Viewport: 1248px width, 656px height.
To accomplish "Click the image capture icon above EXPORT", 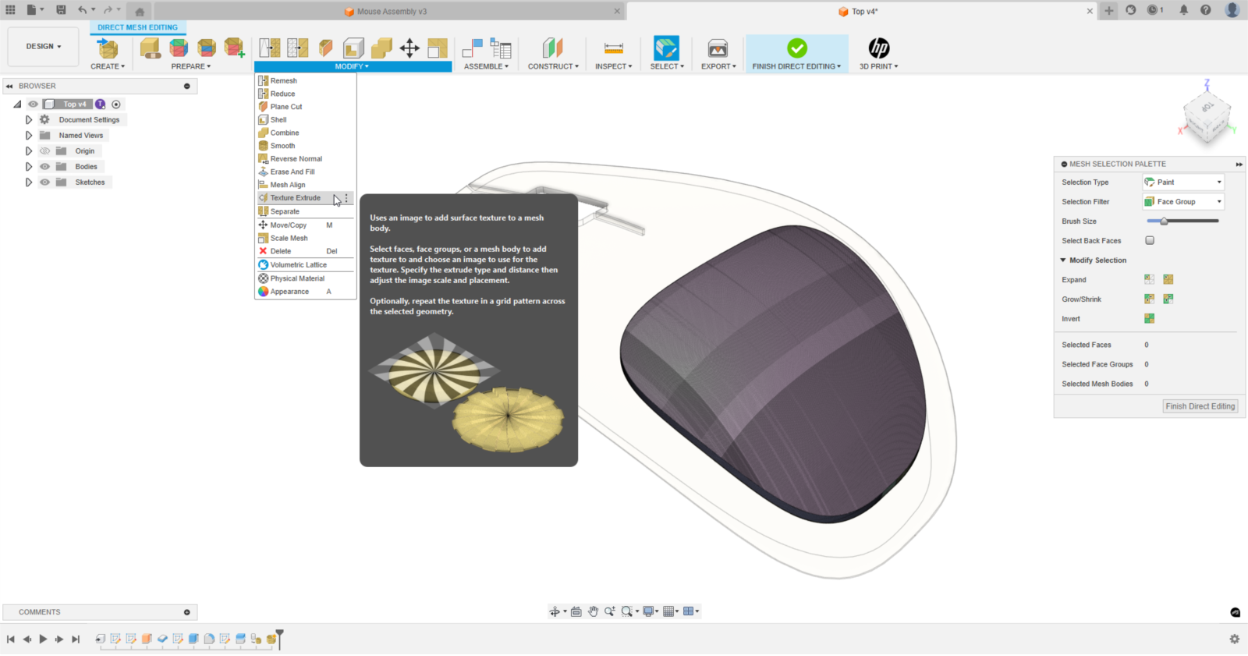I will (717, 48).
